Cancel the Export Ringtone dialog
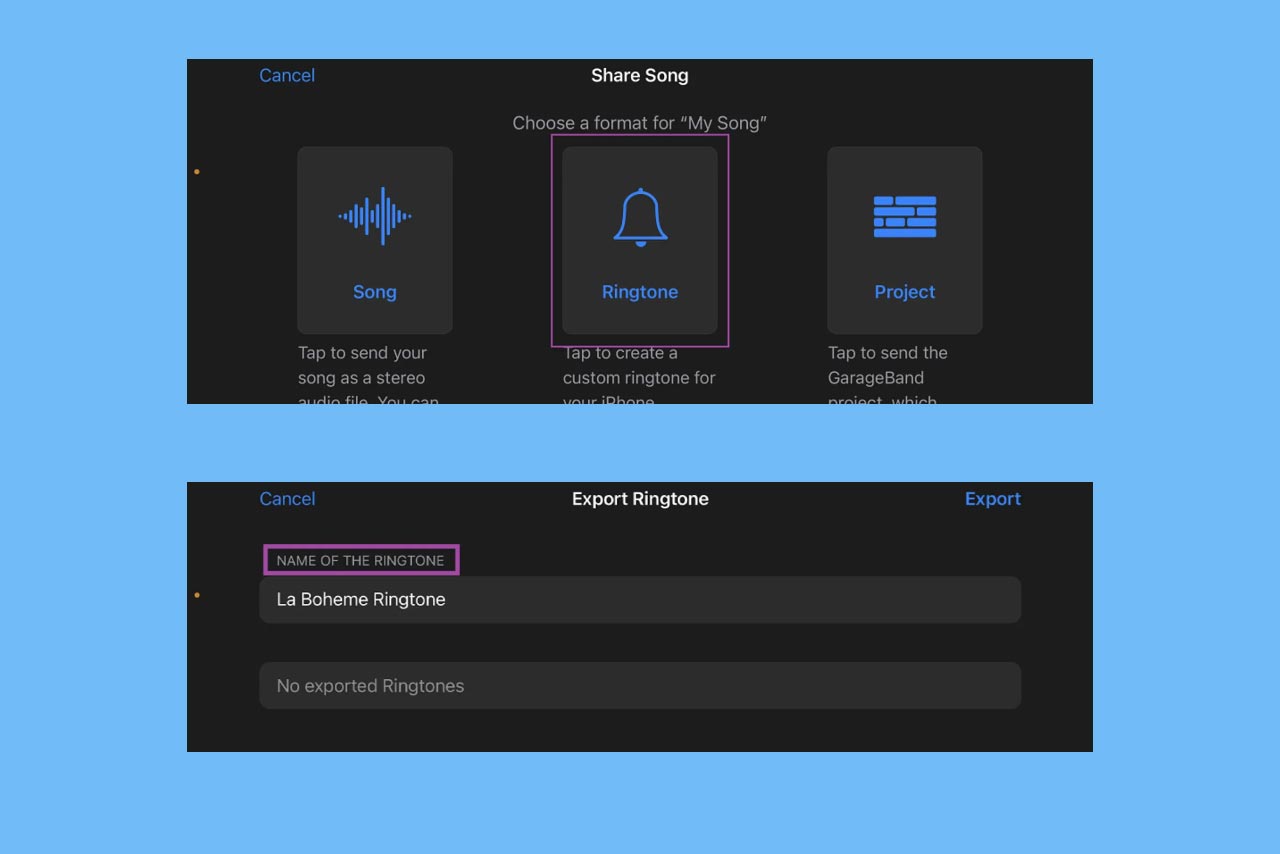The height and width of the screenshot is (854, 1280). point(287,499)
